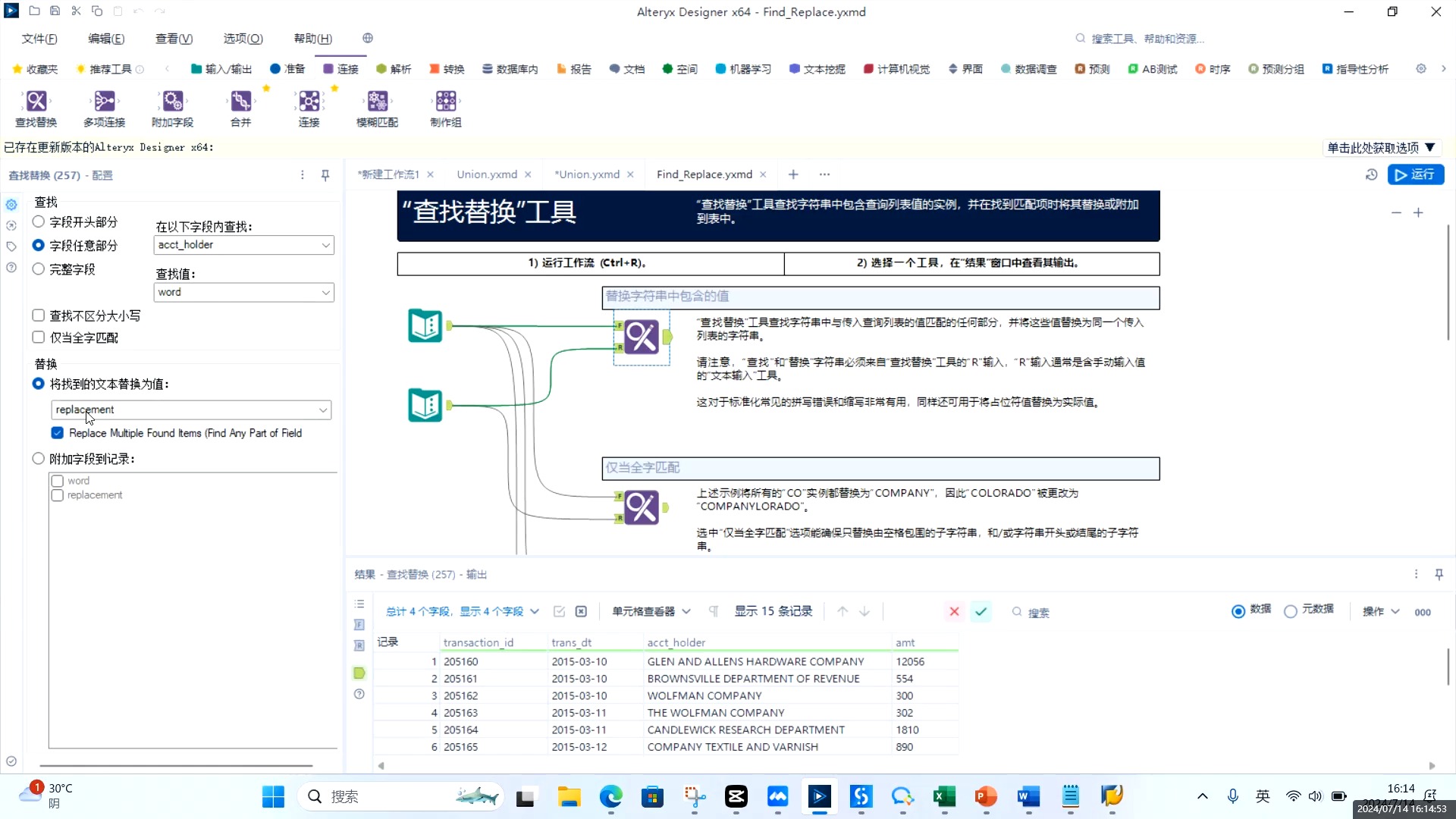Open the 单元格查看器 dropdown in results pane
Image resolution: width=1456 pixels, height=819 pixels.
650,611
